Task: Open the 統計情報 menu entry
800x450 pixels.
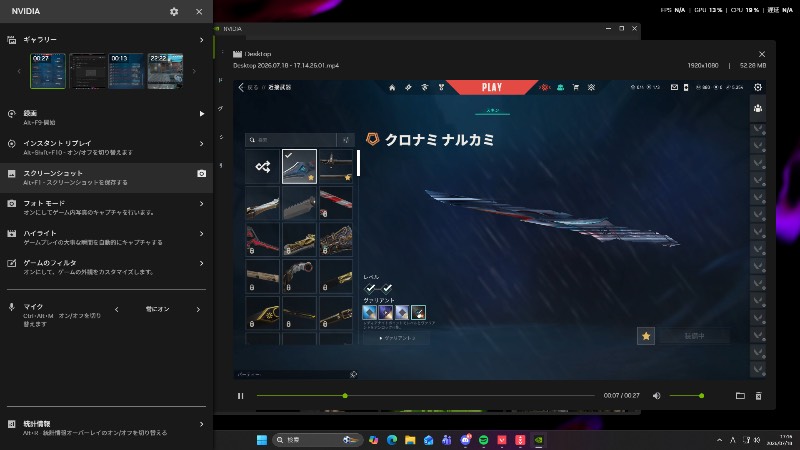Action: 106,428
